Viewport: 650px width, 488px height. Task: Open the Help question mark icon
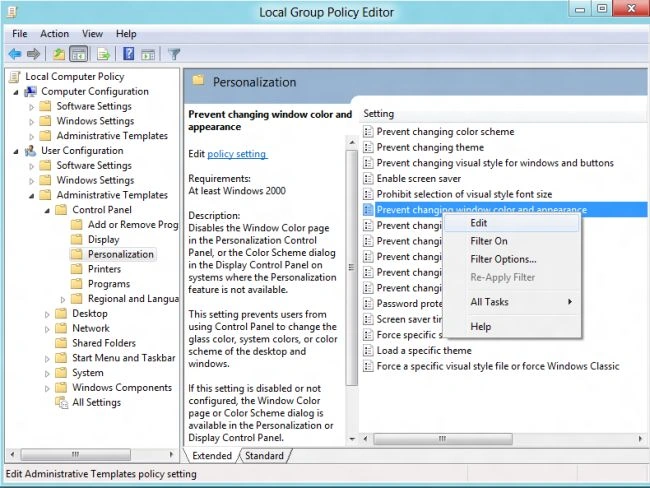coord(129,54)
